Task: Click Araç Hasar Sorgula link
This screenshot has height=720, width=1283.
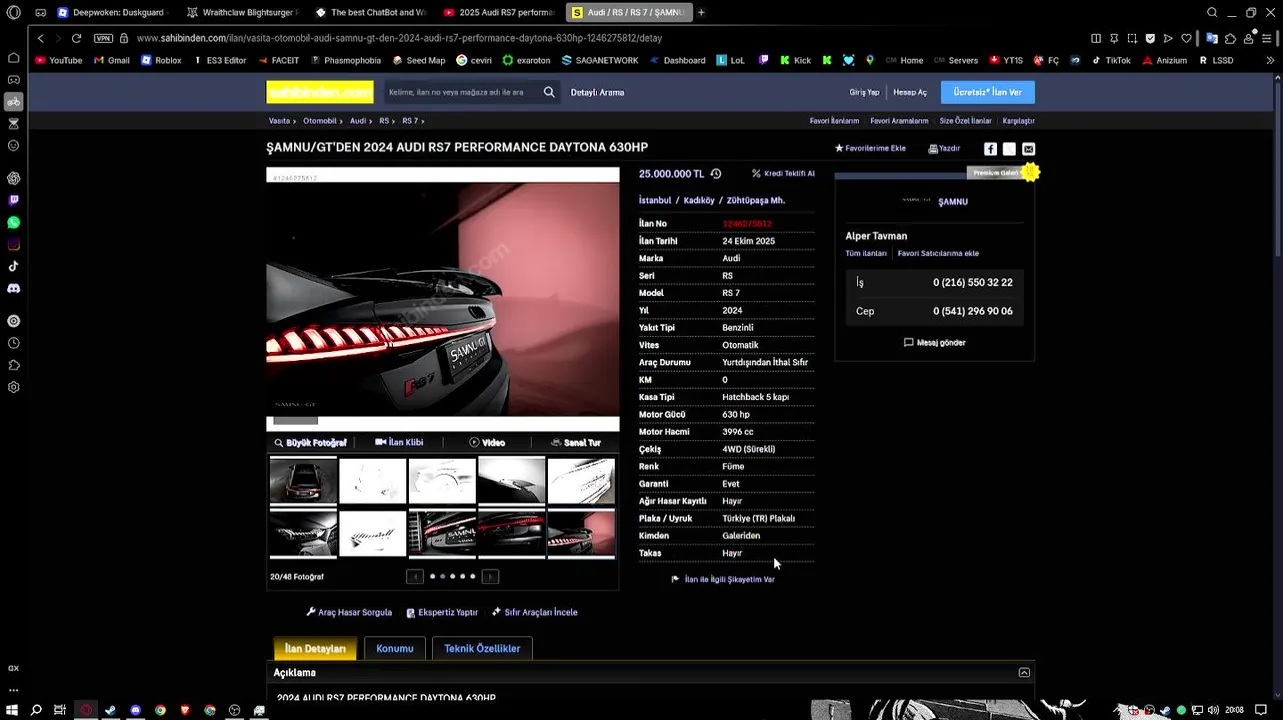Action: (349, 612)
